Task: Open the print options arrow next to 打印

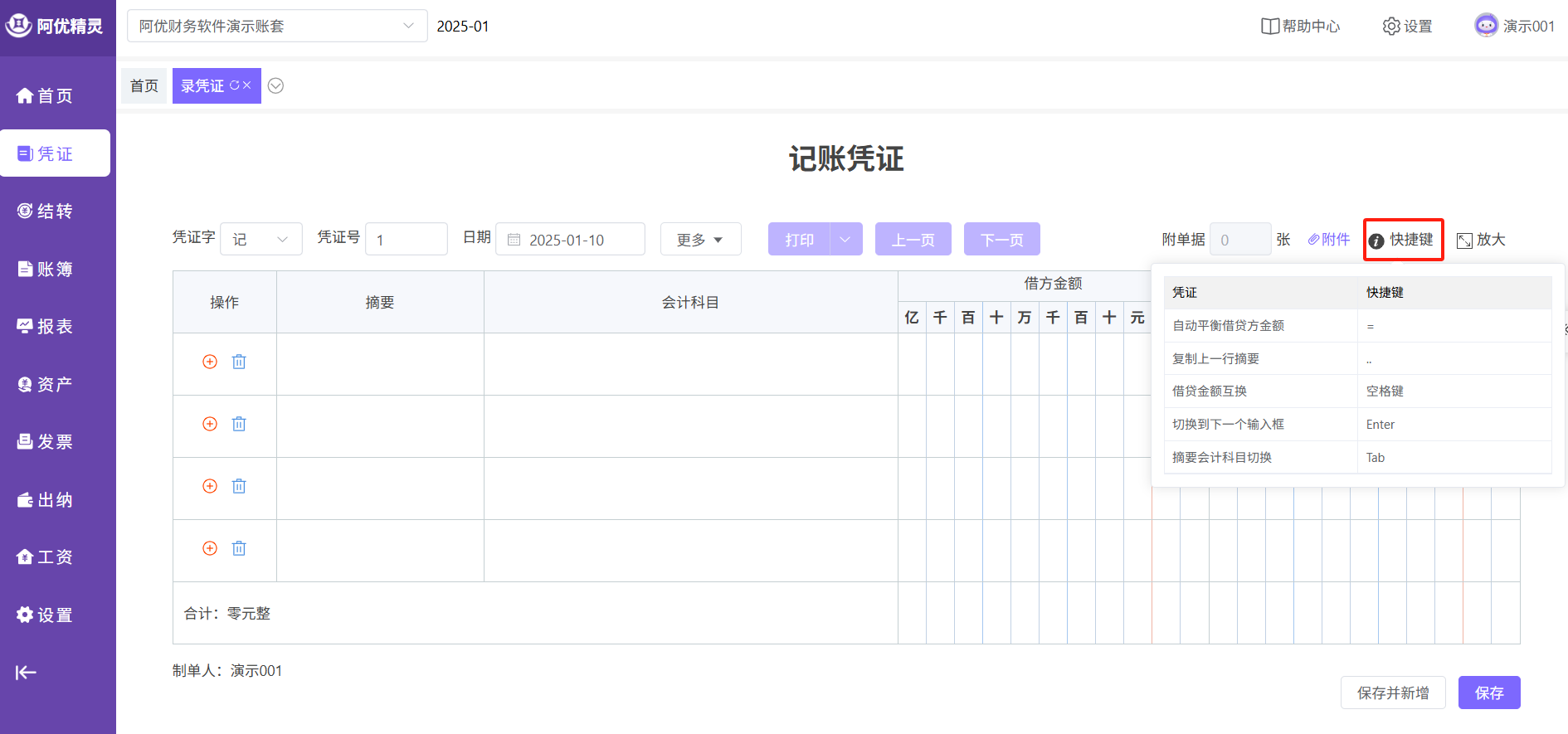Action: (845, 240)
